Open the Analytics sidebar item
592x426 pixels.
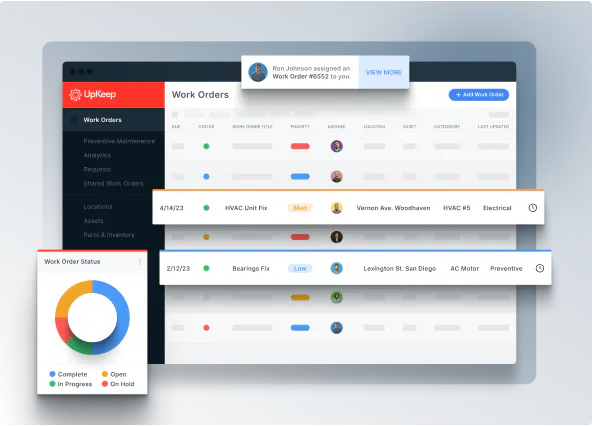pyautogui.click(x=97, y=155)
